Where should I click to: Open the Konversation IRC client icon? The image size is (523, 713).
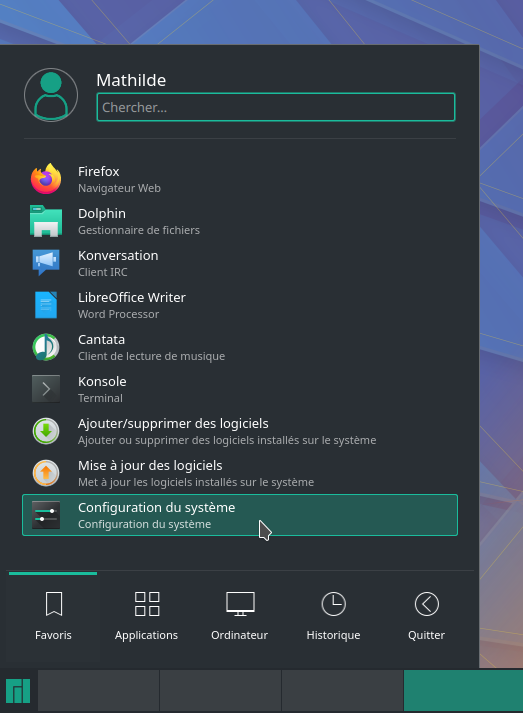pos(46,262)
